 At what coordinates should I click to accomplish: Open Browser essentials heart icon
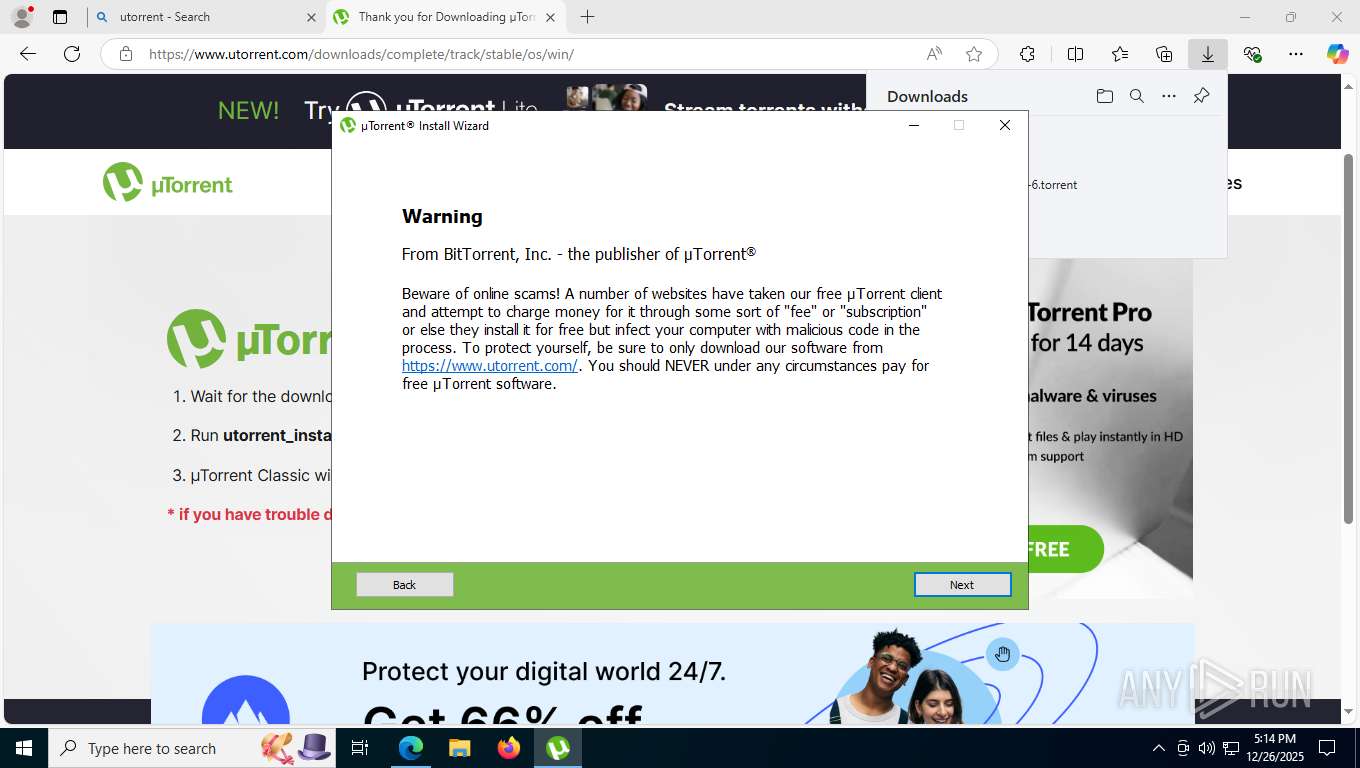(1252, 54)
